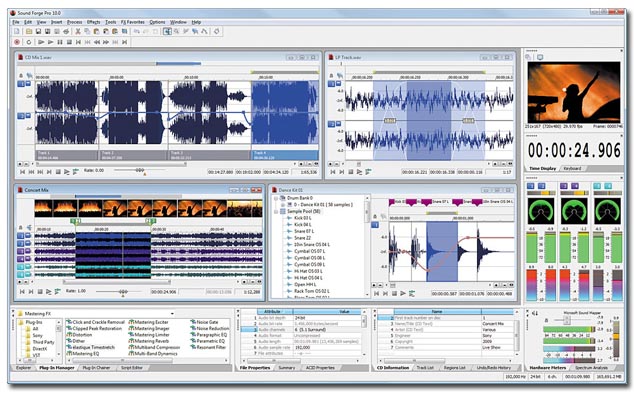Expand the 0 - Dance Kit 01 node
Screen dimensions: 634x395
(x=283, y=205)
